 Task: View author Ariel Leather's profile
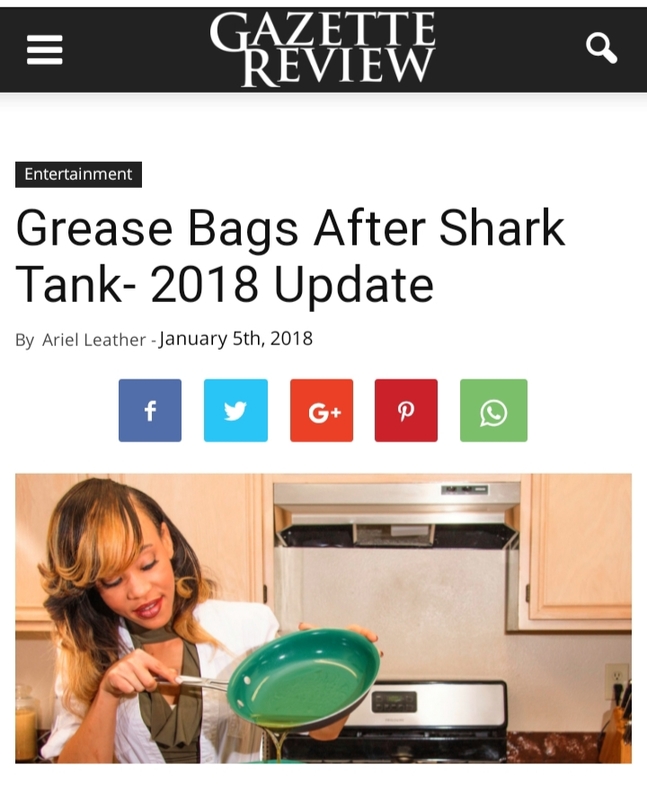(x=94, y=340)
